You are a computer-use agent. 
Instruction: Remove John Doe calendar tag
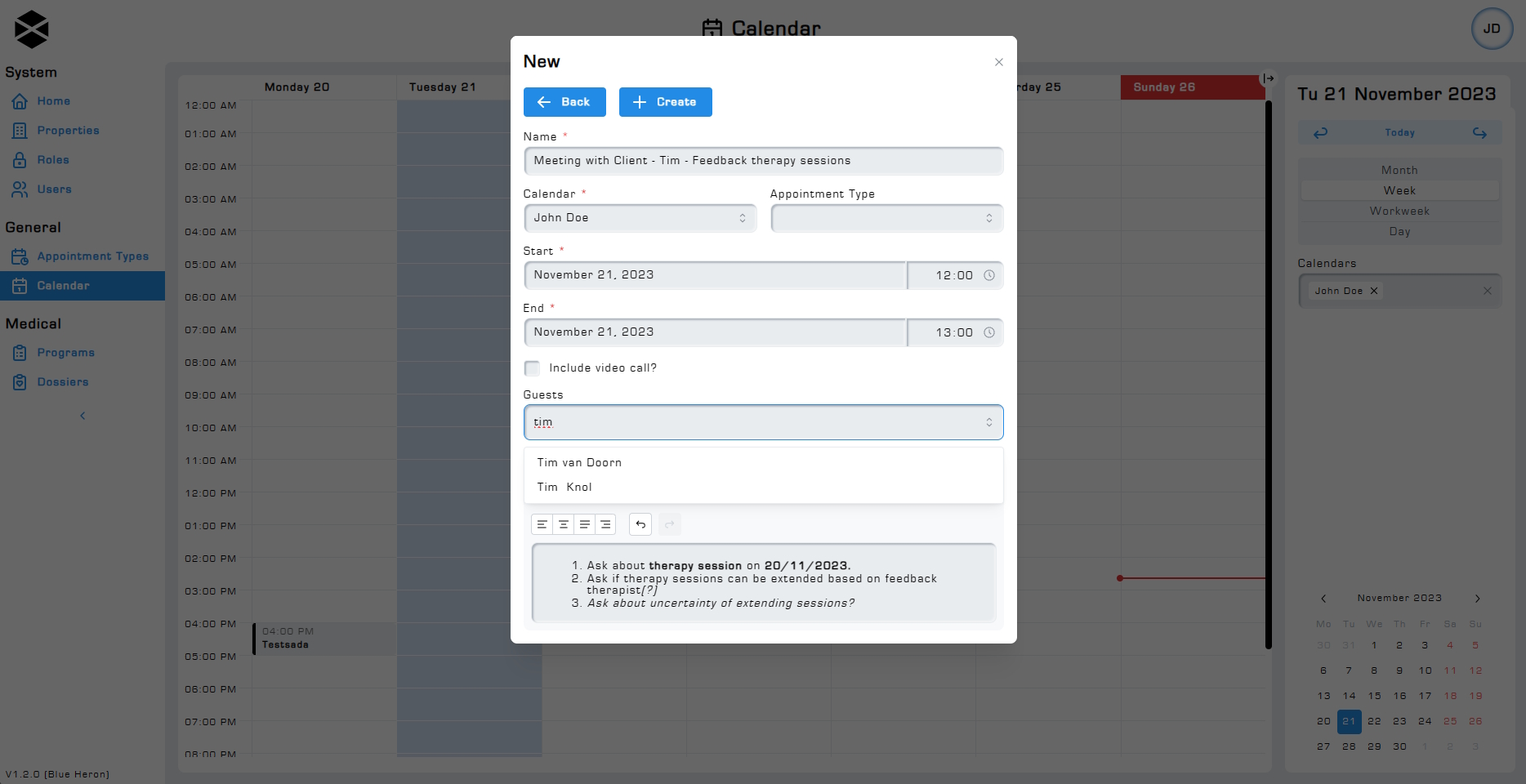(1374, 291)
